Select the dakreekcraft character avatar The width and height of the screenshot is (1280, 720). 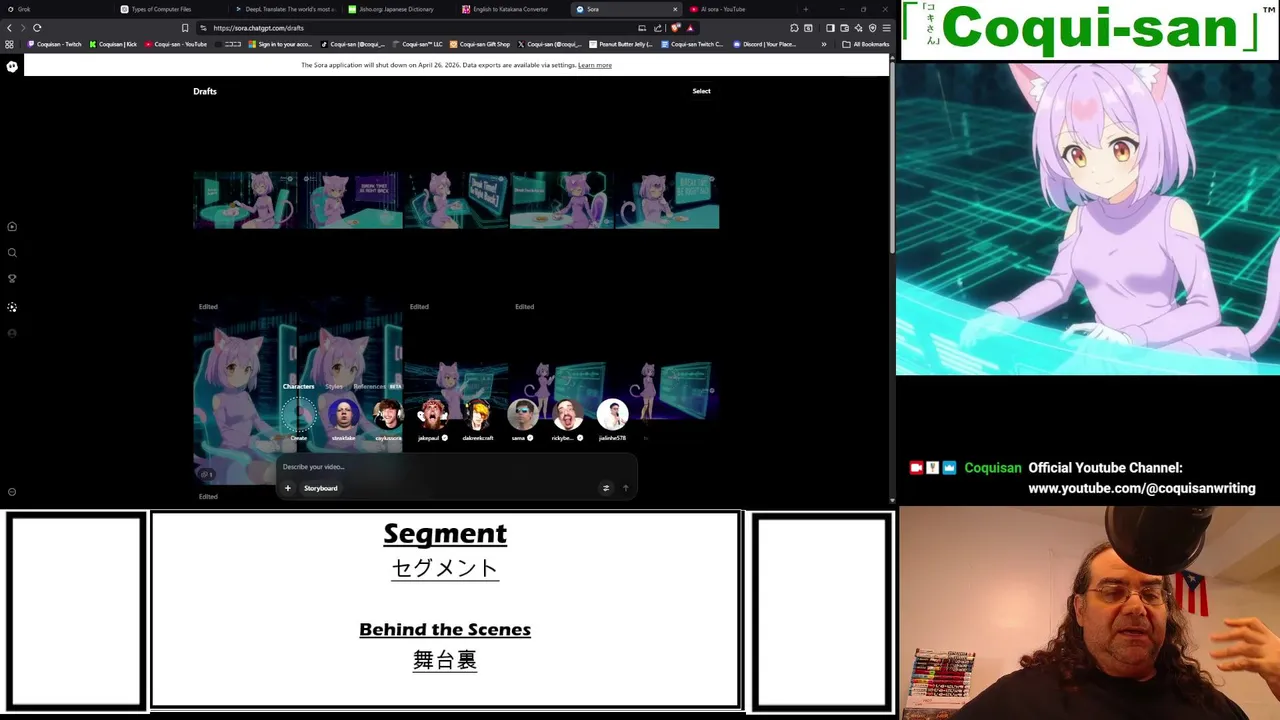pyautogui.click(x=478, y=414)
